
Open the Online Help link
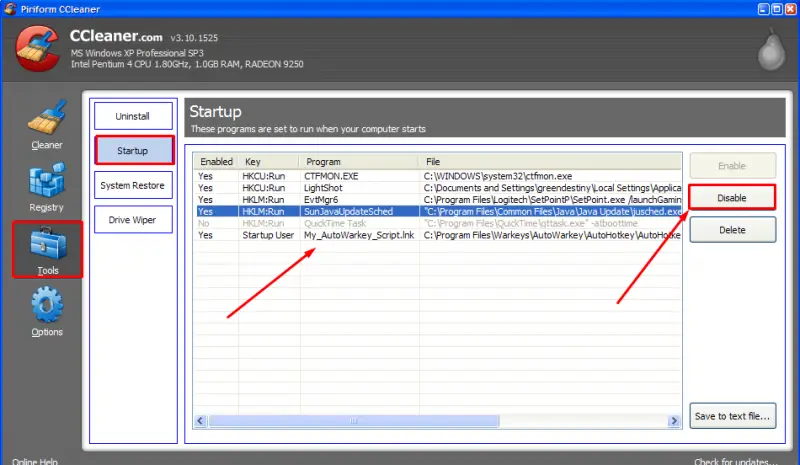(35, 461)
